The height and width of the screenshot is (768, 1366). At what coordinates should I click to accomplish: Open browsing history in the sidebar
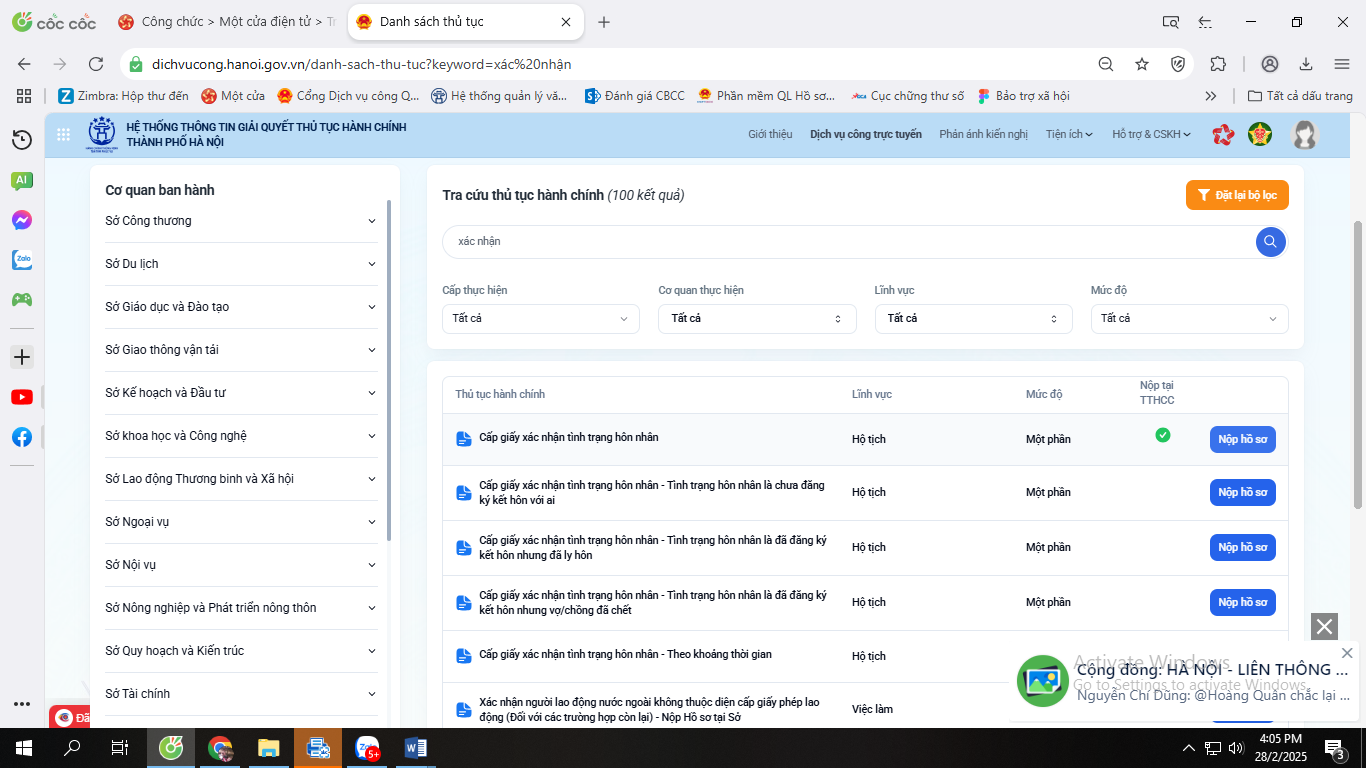[22, 140]
